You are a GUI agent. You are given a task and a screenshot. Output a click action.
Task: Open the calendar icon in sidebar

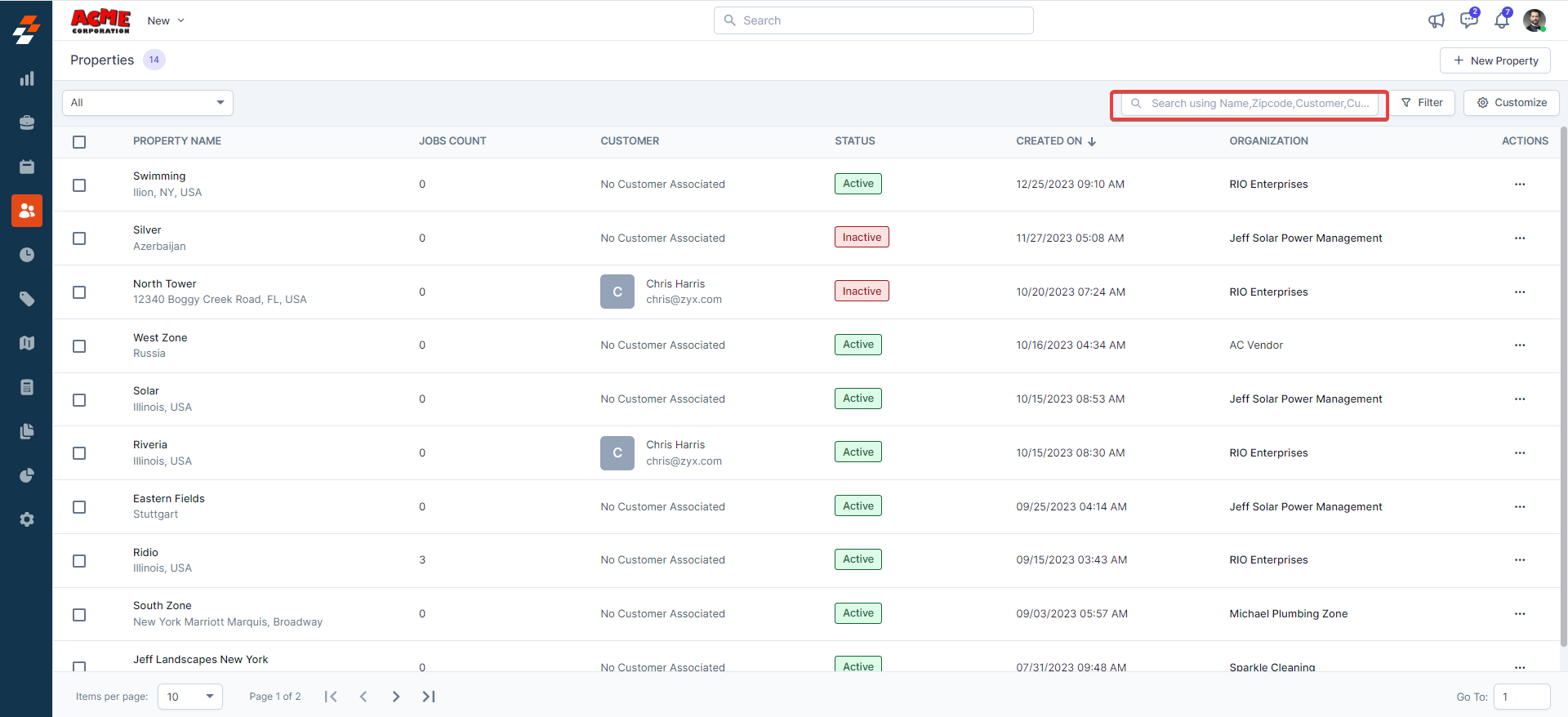(27, 167)
